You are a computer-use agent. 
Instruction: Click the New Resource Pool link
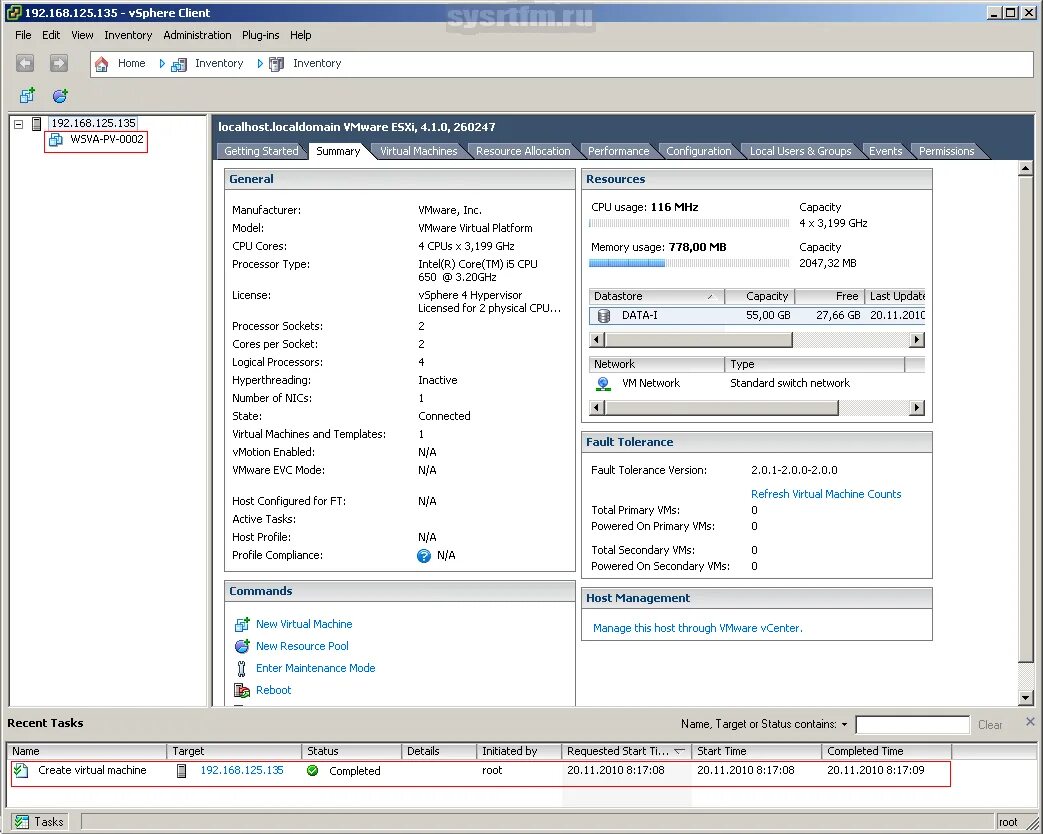pos(302,646)
